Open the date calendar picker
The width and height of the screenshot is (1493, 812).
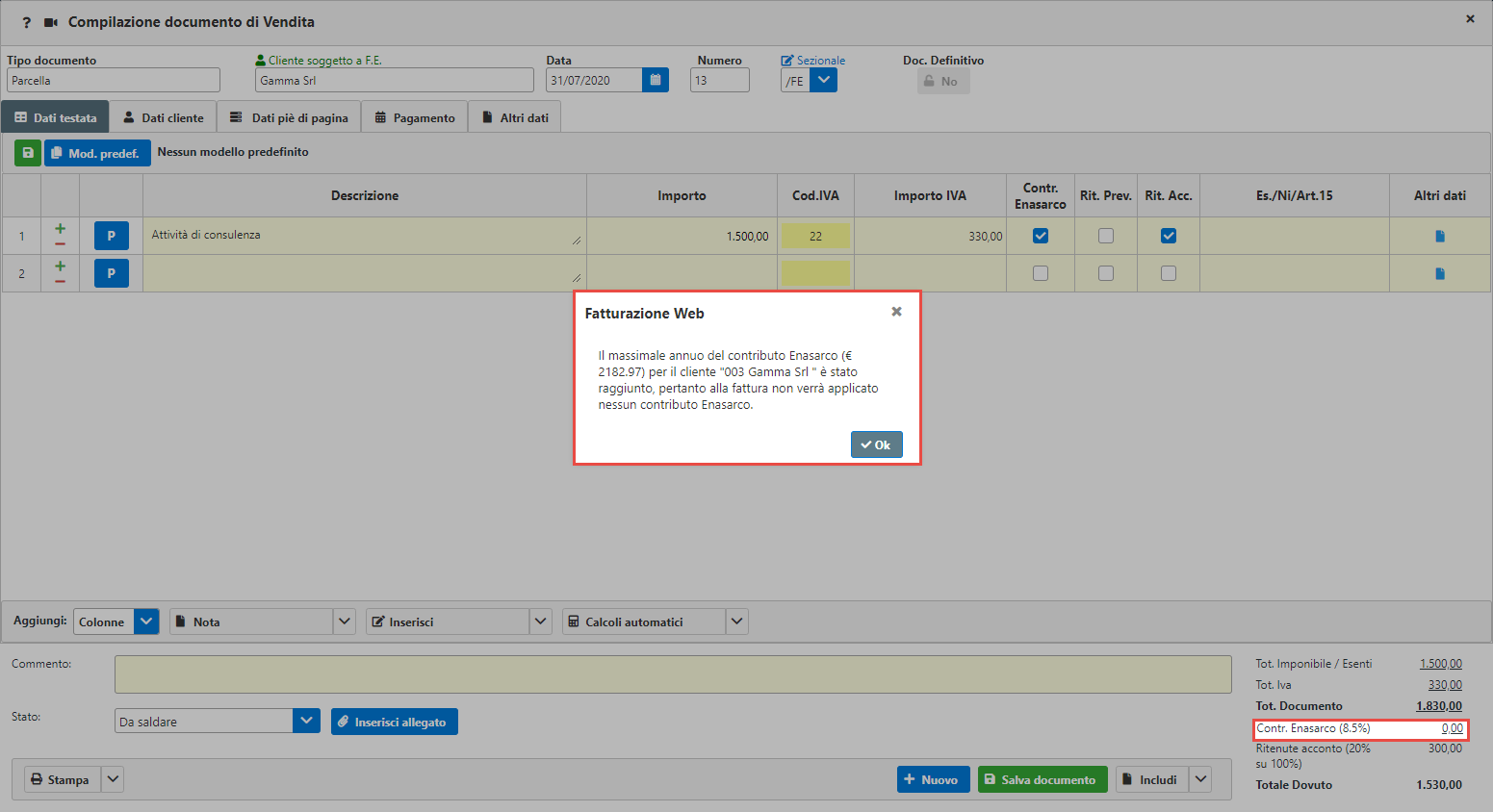[656, 80]
